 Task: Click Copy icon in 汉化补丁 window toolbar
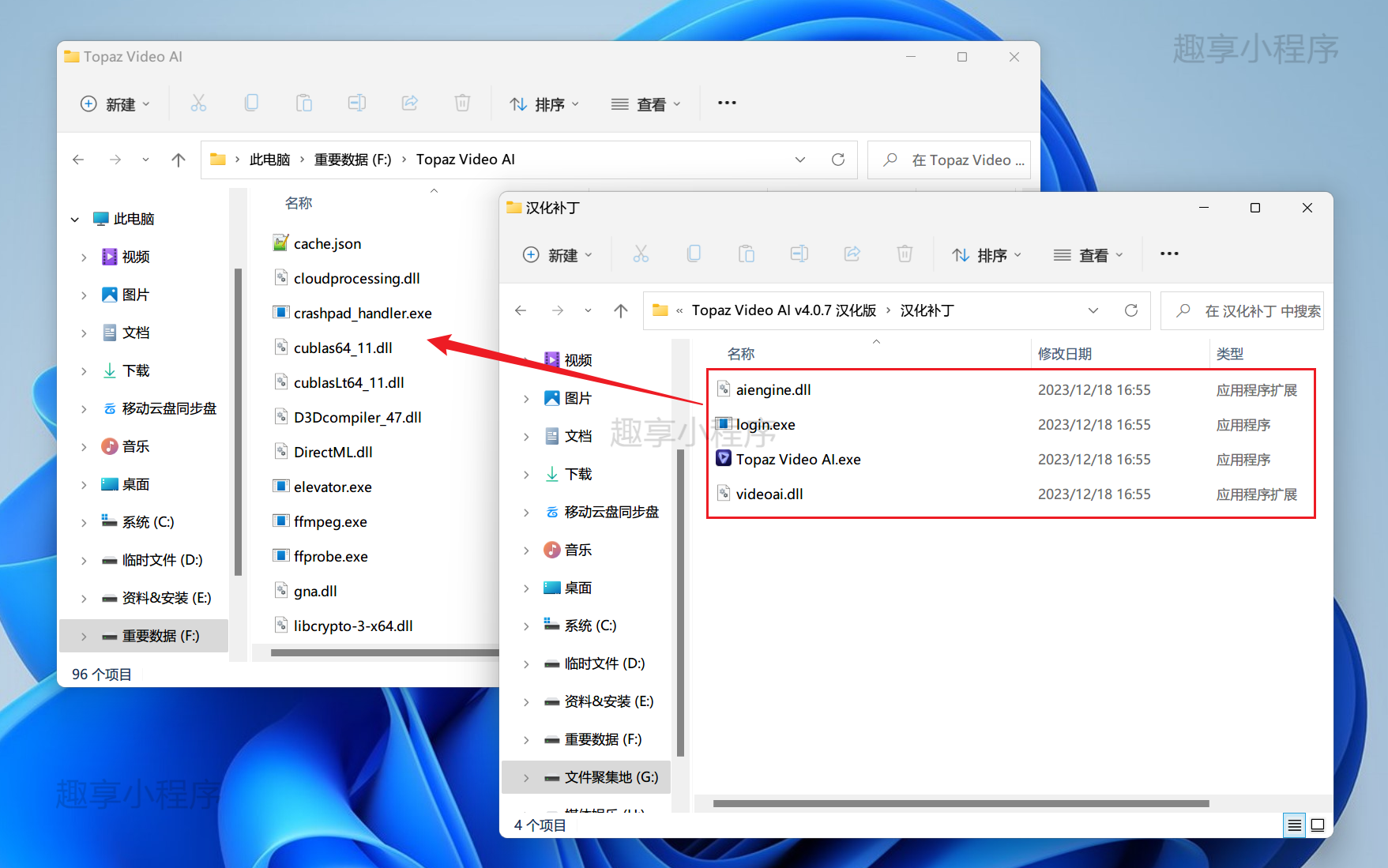[694, 254]
